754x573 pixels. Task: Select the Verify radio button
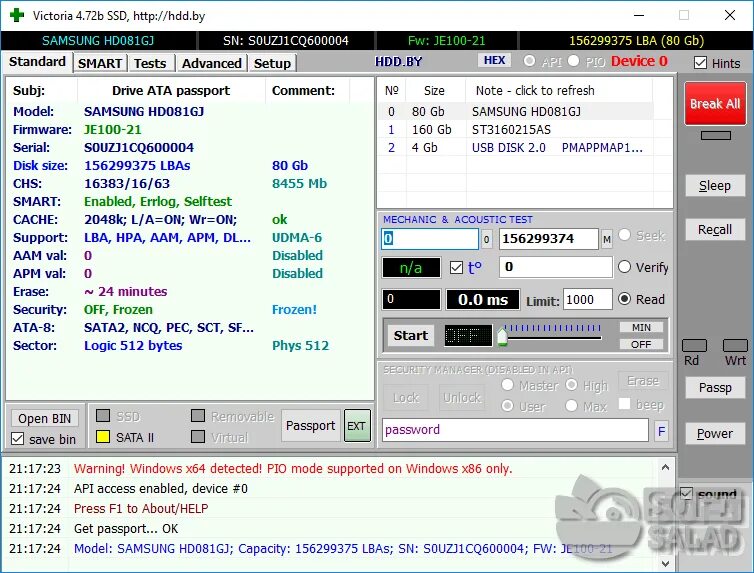click(x=624, y=267)
